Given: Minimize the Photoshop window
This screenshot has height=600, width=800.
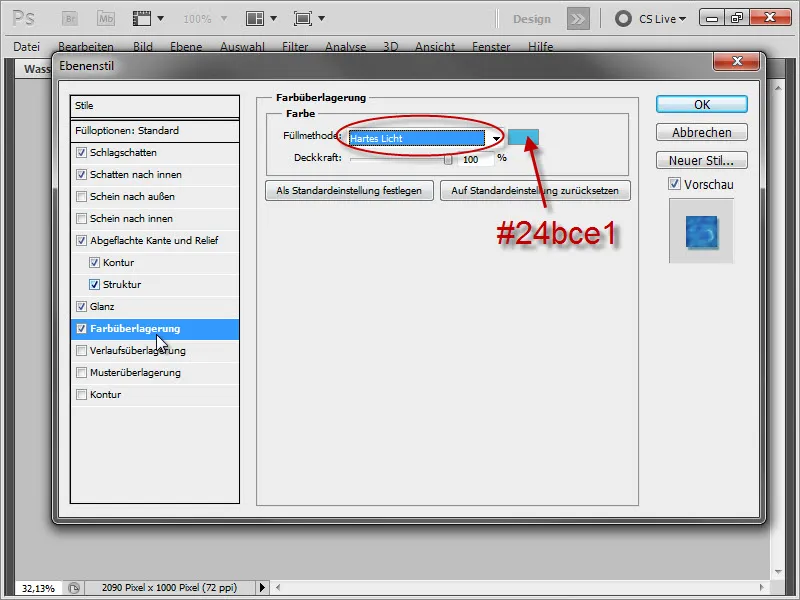Looking at the screenshot, I should point(712,18).
